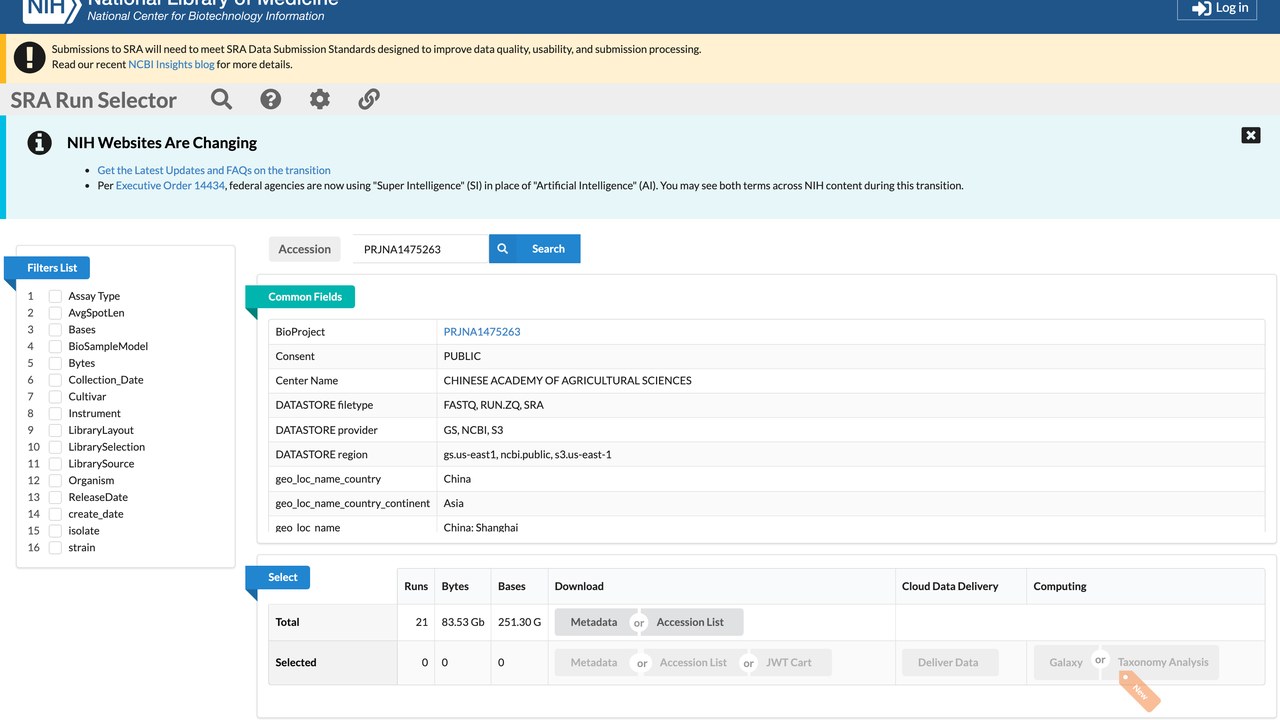Viewport: 1280px width, 720px height.
Task: Click the Galaxy computing button
Action: point(1066,662)
